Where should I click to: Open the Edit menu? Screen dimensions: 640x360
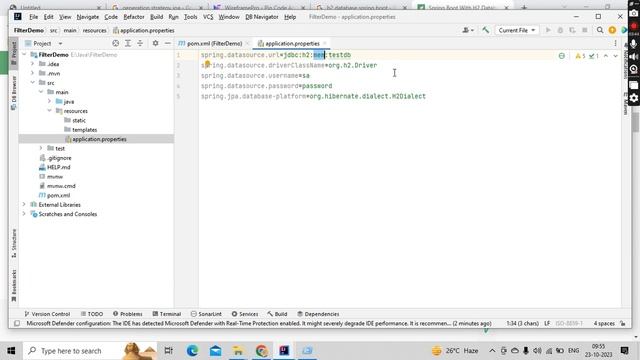coord(49,17)
